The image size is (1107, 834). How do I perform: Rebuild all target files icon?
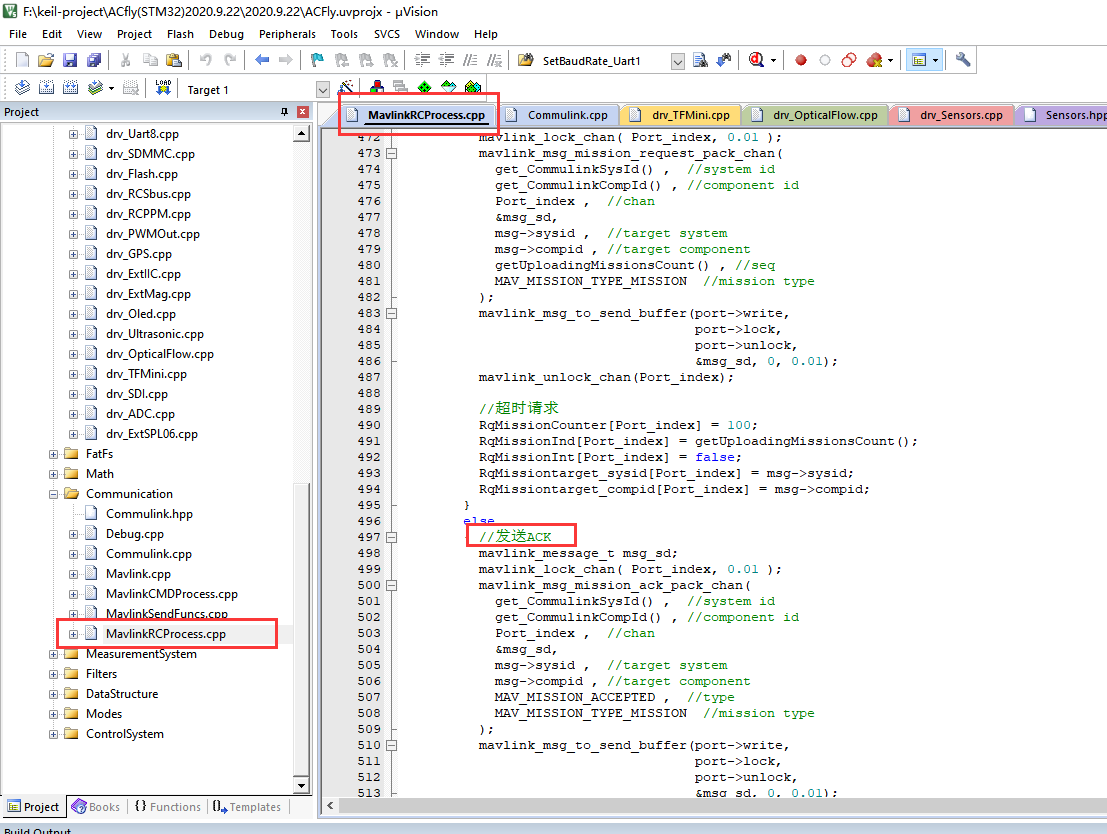[x=71, y=88]
